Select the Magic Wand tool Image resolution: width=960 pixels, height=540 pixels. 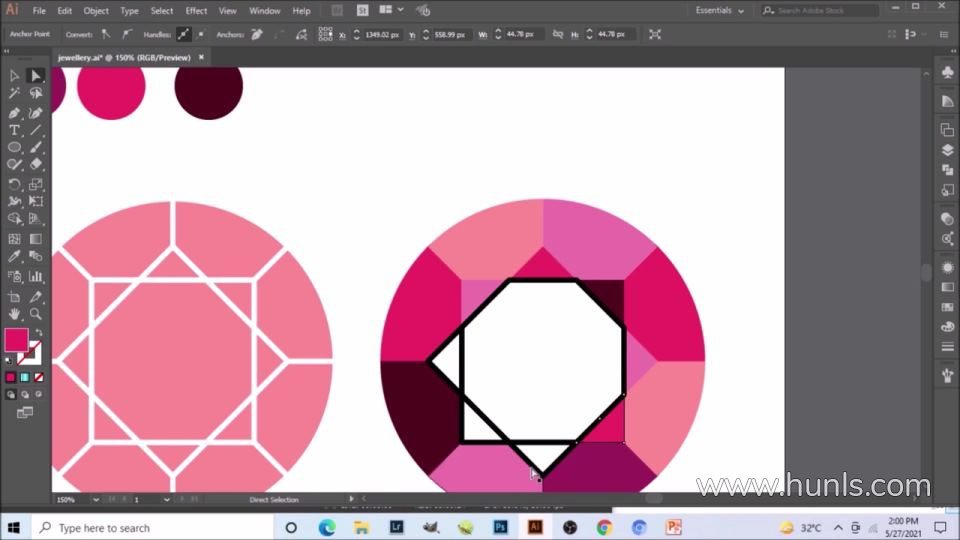(x=14, y=93)
